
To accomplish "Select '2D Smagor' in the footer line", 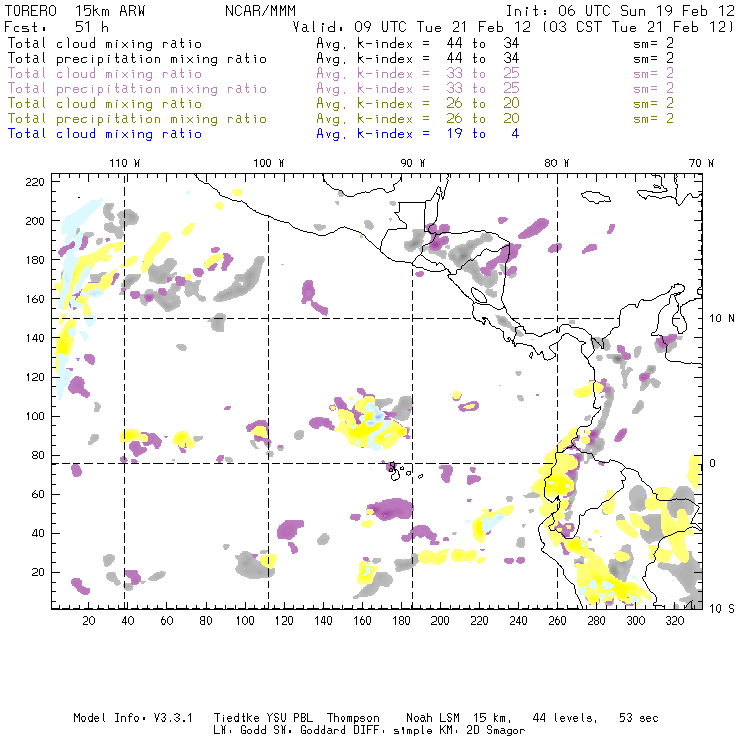I will [x=496, y=731].
